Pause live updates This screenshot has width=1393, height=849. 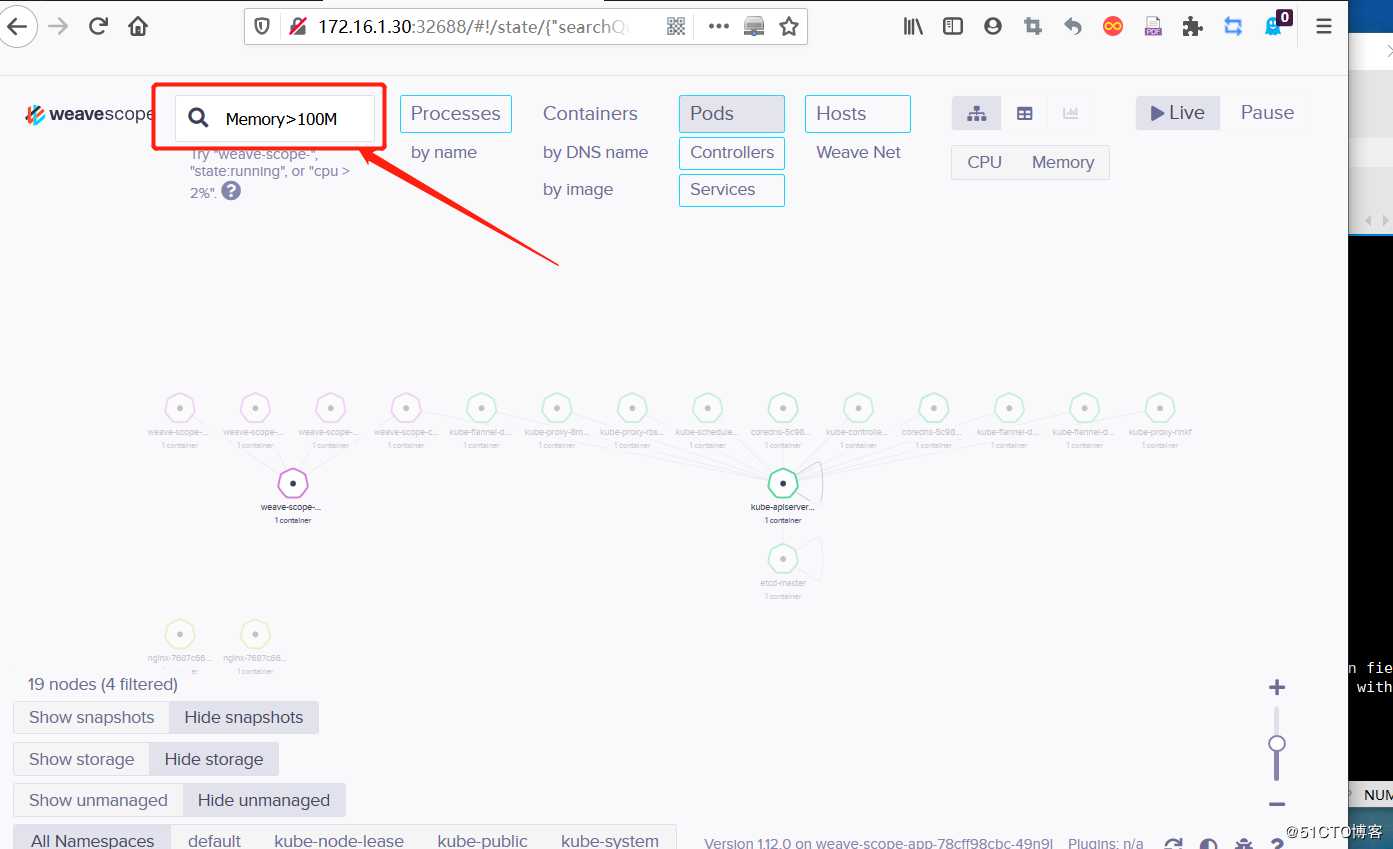(1267, 113)
